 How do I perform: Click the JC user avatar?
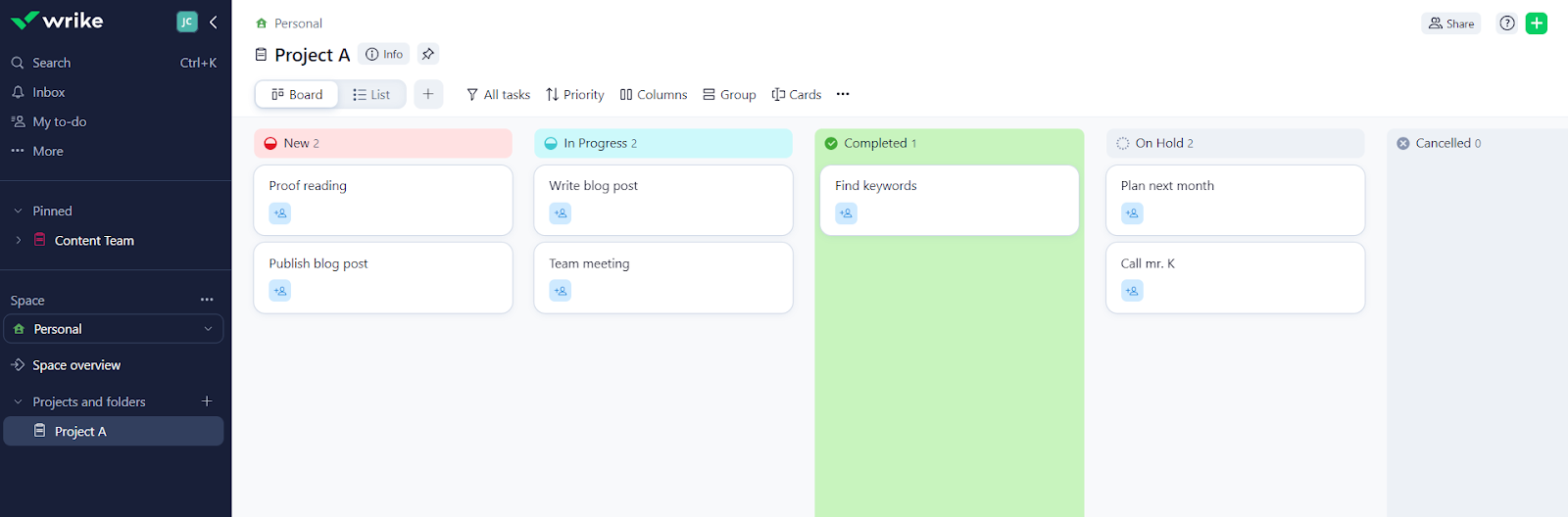tap(186, 22)
